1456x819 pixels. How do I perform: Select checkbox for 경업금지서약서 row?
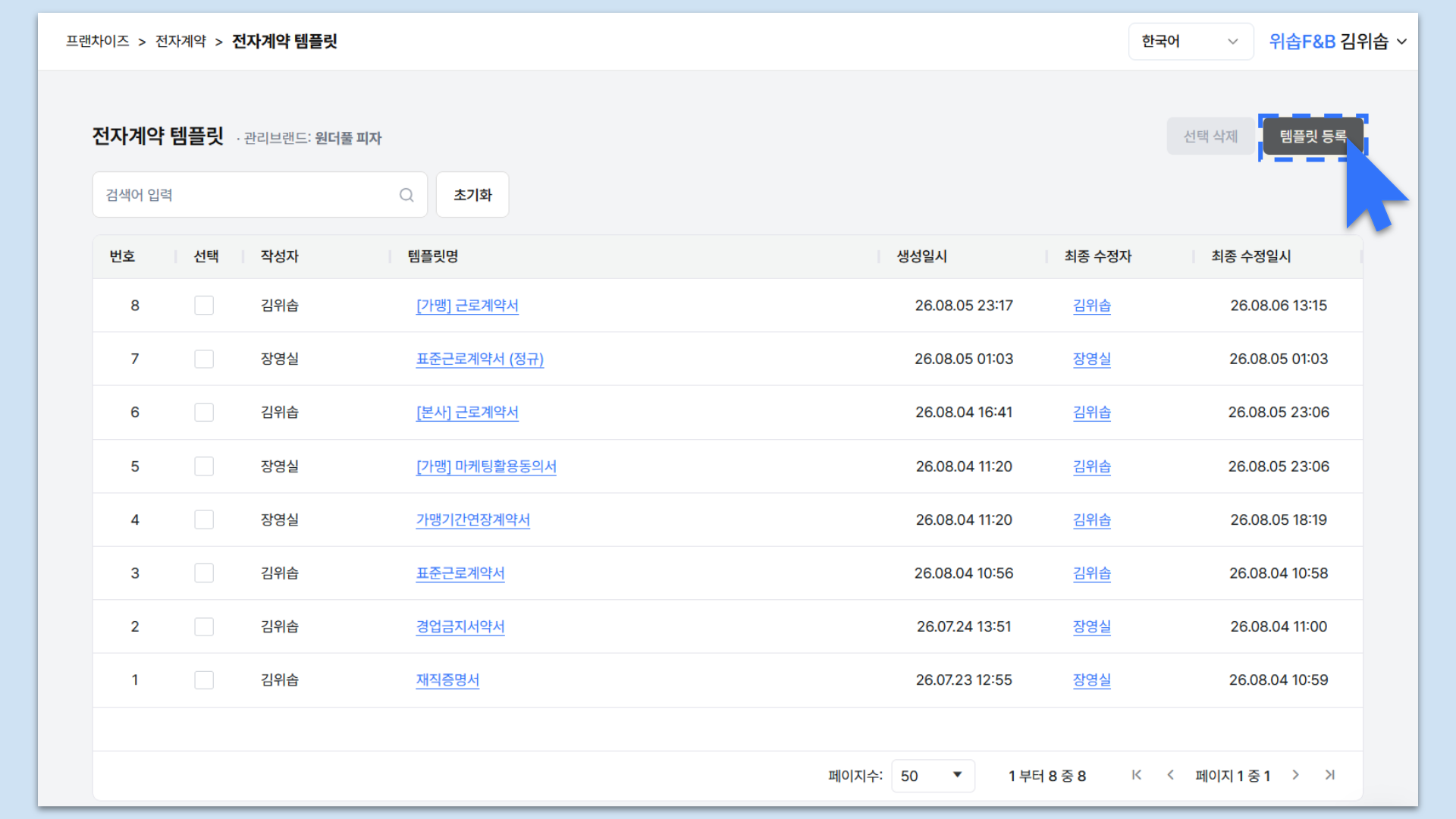click(x=204, y=626)
